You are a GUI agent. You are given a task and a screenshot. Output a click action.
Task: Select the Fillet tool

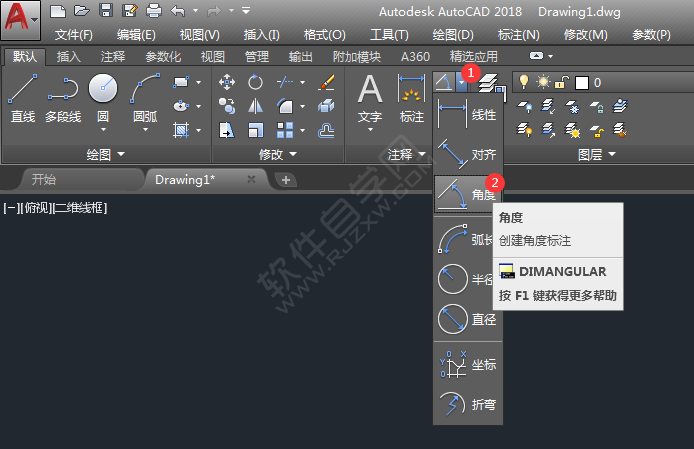coord(285,106)
